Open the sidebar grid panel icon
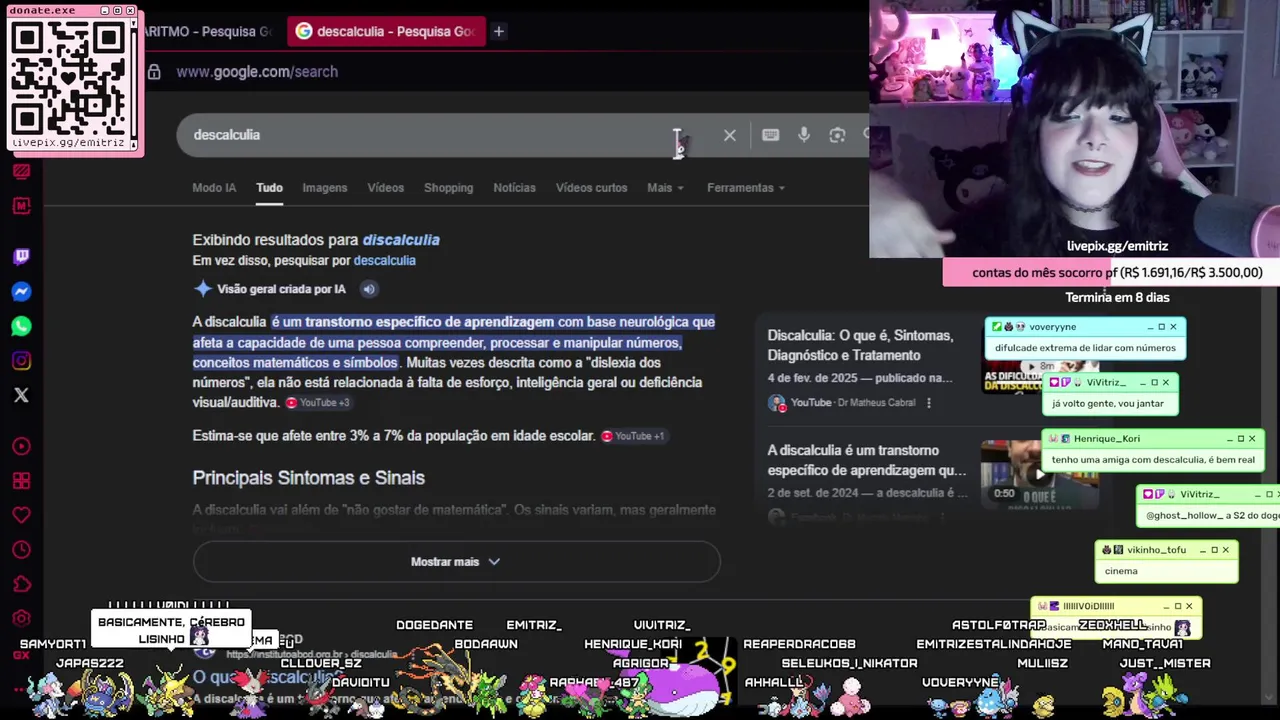This screenshot has height=720, width=1280. [x=21, y=481]
